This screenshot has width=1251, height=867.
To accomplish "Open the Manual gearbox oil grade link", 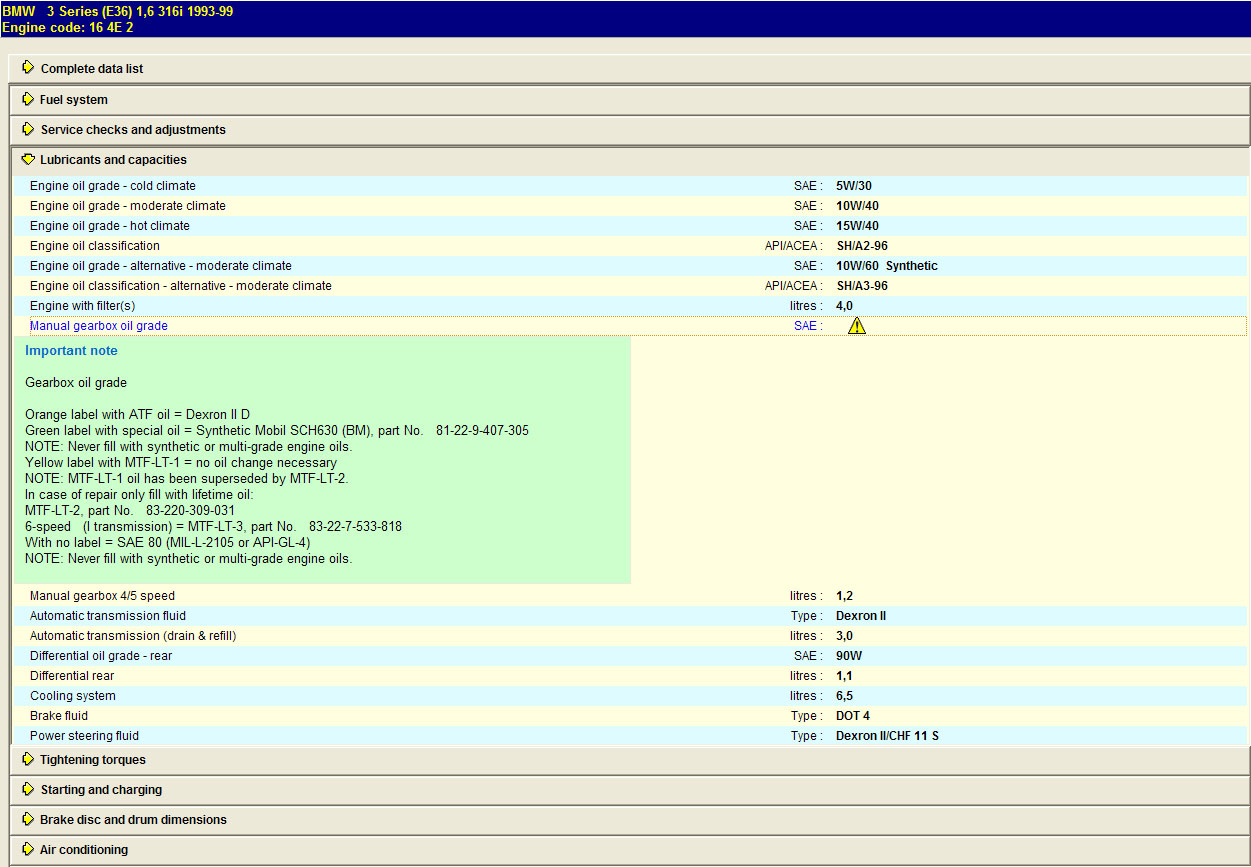I will point(99,326).
